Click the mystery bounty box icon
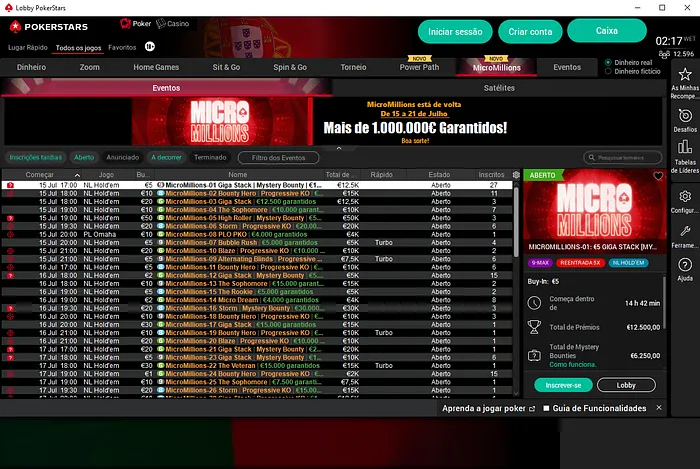This screenshot has height=469, width=700. click(x=534, y=356)
